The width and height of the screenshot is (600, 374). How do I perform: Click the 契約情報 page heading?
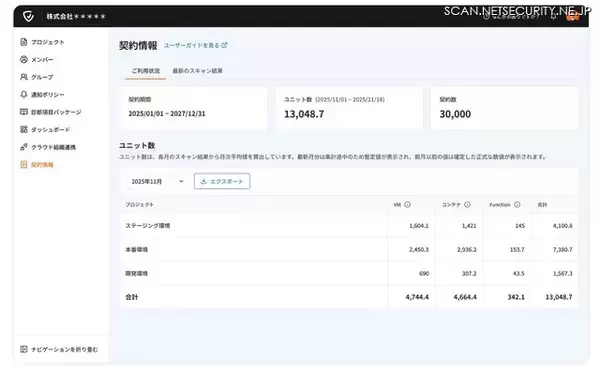pyautogui.click(x=138, y=46)
